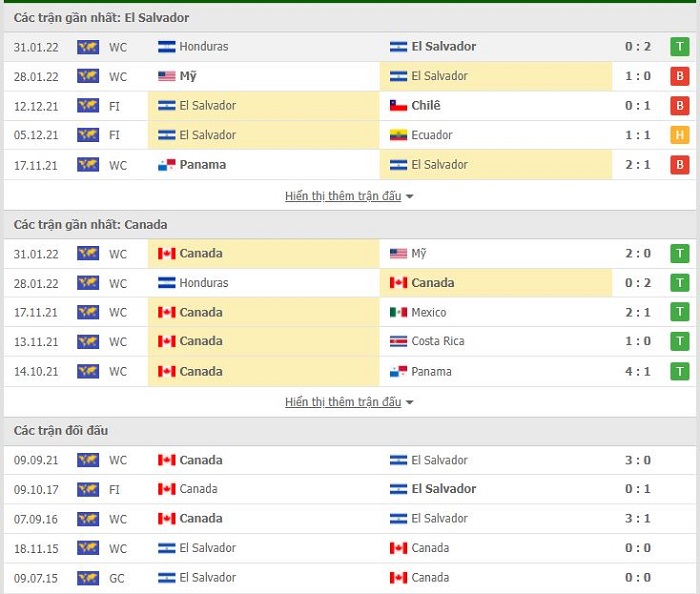Click the Mexico flag icon
The width and height of the screenshot is (700, 594).
point(398,313)
